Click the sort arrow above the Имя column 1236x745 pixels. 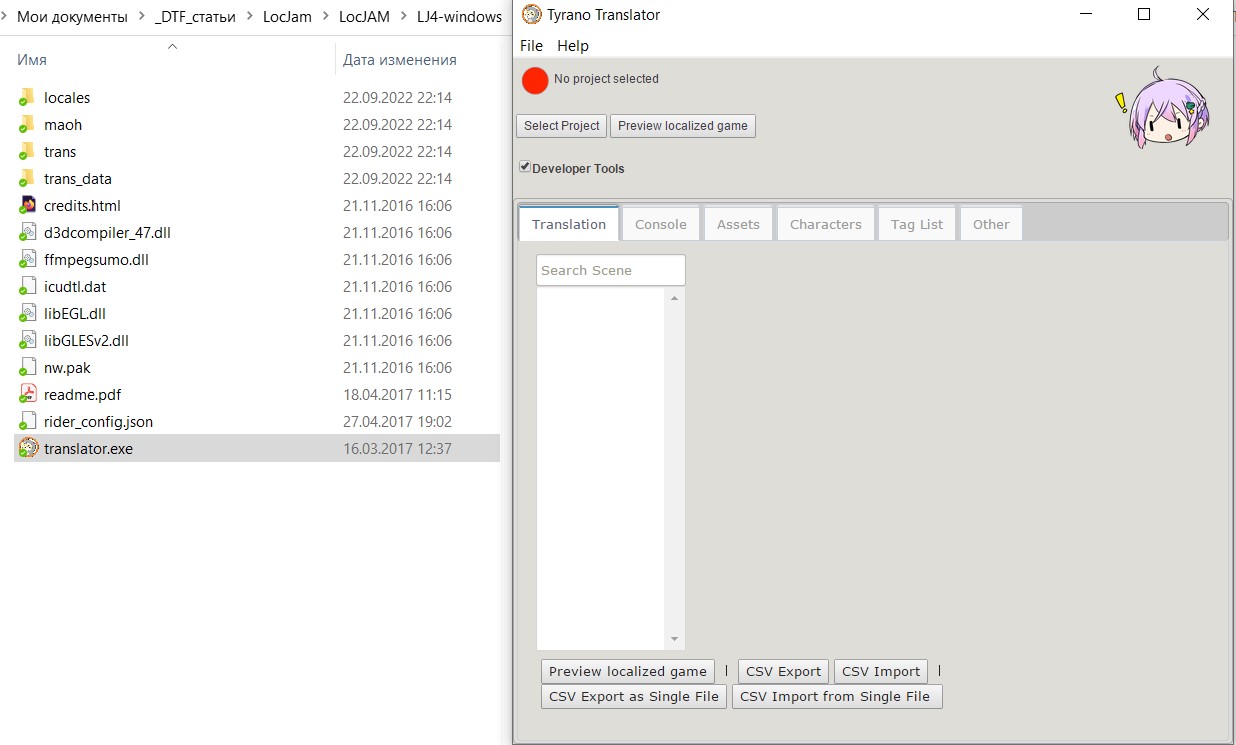[172, 46]
